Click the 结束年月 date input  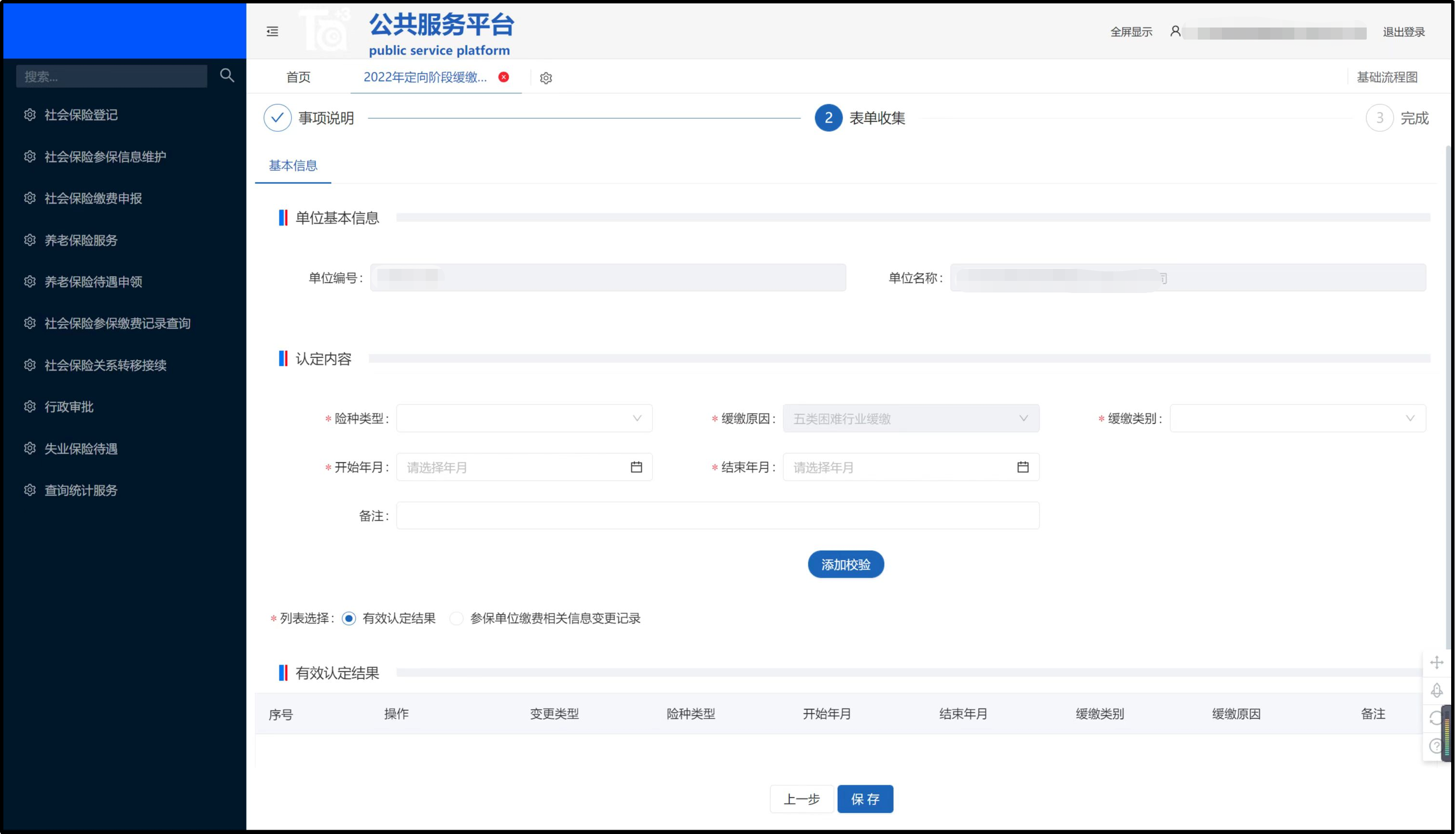click(911, 467)
